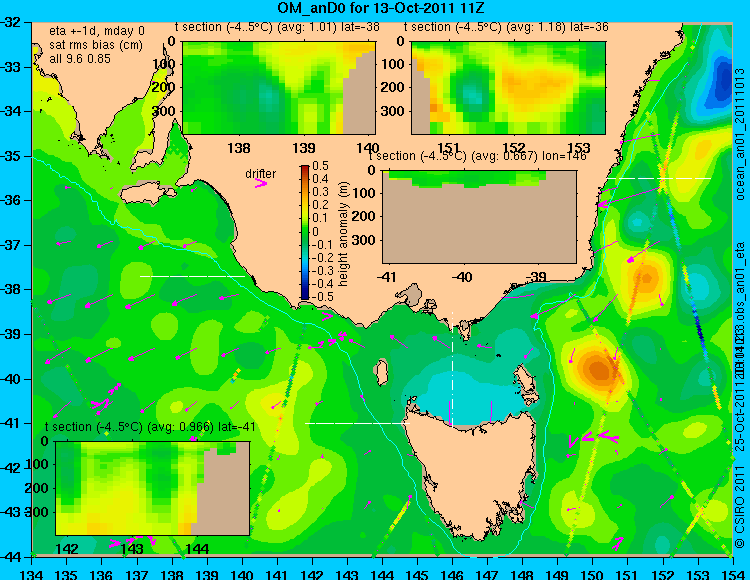Click the 'sat rms bias (cm)' text
The width and height of the screenshot is (750, 580).
[96, 45]
